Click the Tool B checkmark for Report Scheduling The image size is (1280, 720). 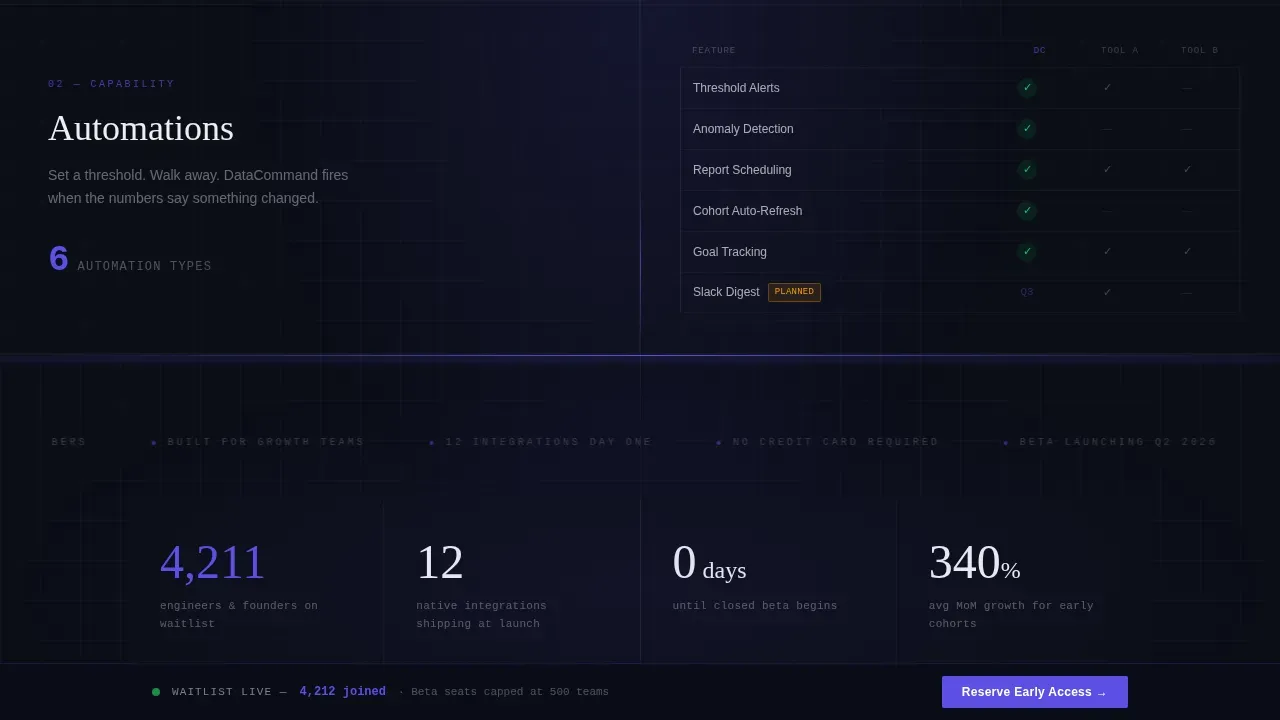click(x=1187, y=170)
